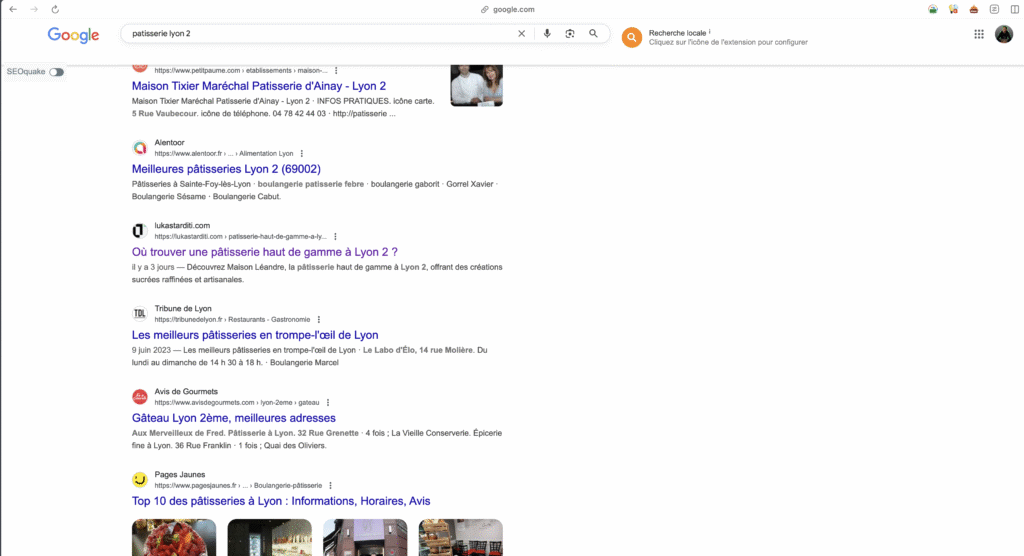The width and height of the screenshot is (1024, 556).
Task: Start voice search with microphone icon
Action: pos(547,33)
